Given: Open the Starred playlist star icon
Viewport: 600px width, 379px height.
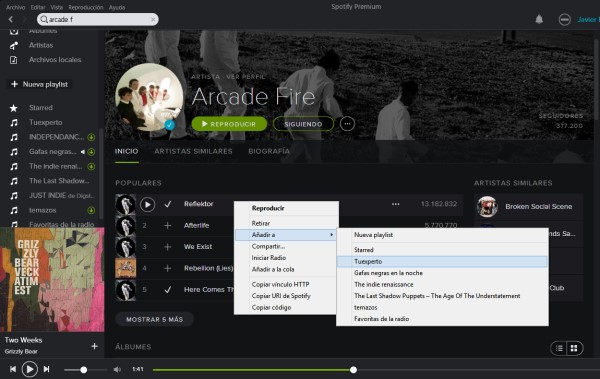Looking at the screenshot, I should point(14,108).
